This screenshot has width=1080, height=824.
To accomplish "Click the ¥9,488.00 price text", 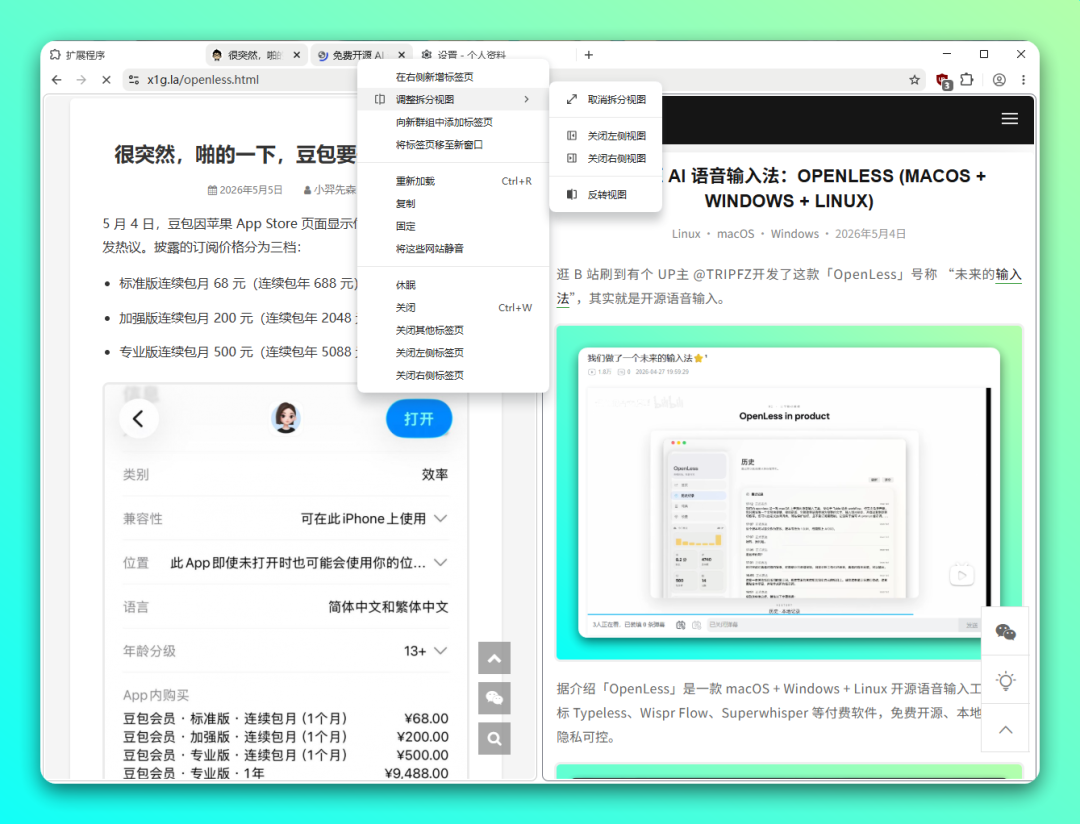I will pyautogui.click(x=416, y=773).
